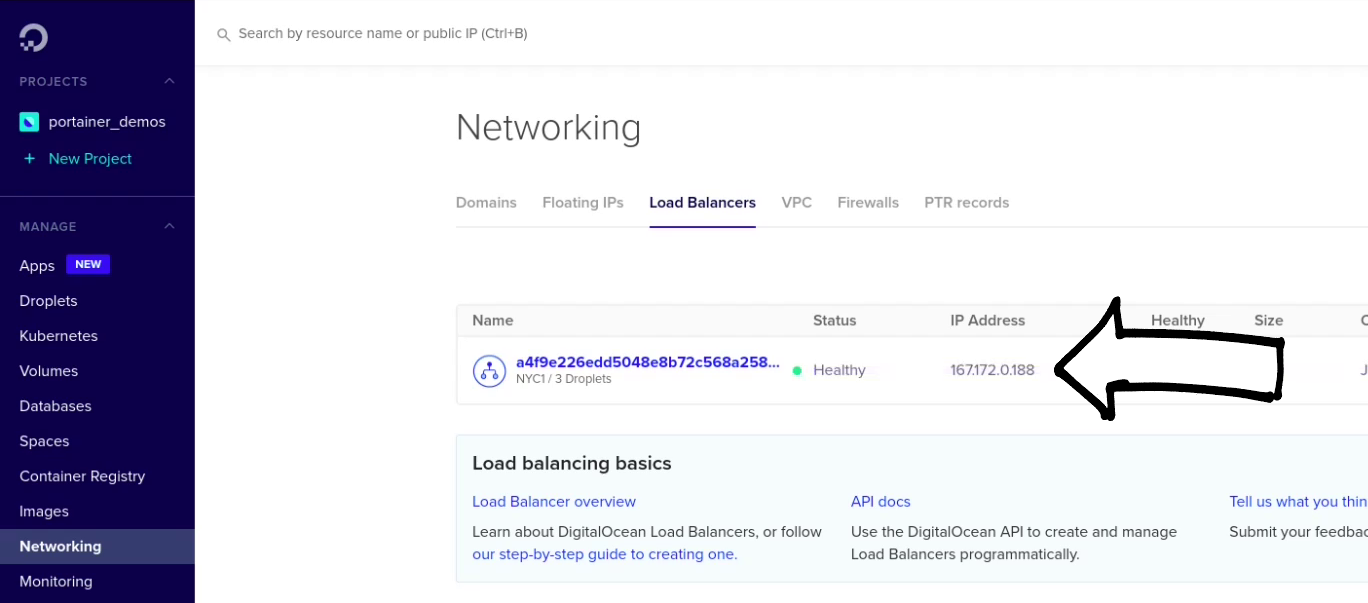Open Databases in the sidebar
This screenshot has height=603, width=1368.
(x=55, y=406)
